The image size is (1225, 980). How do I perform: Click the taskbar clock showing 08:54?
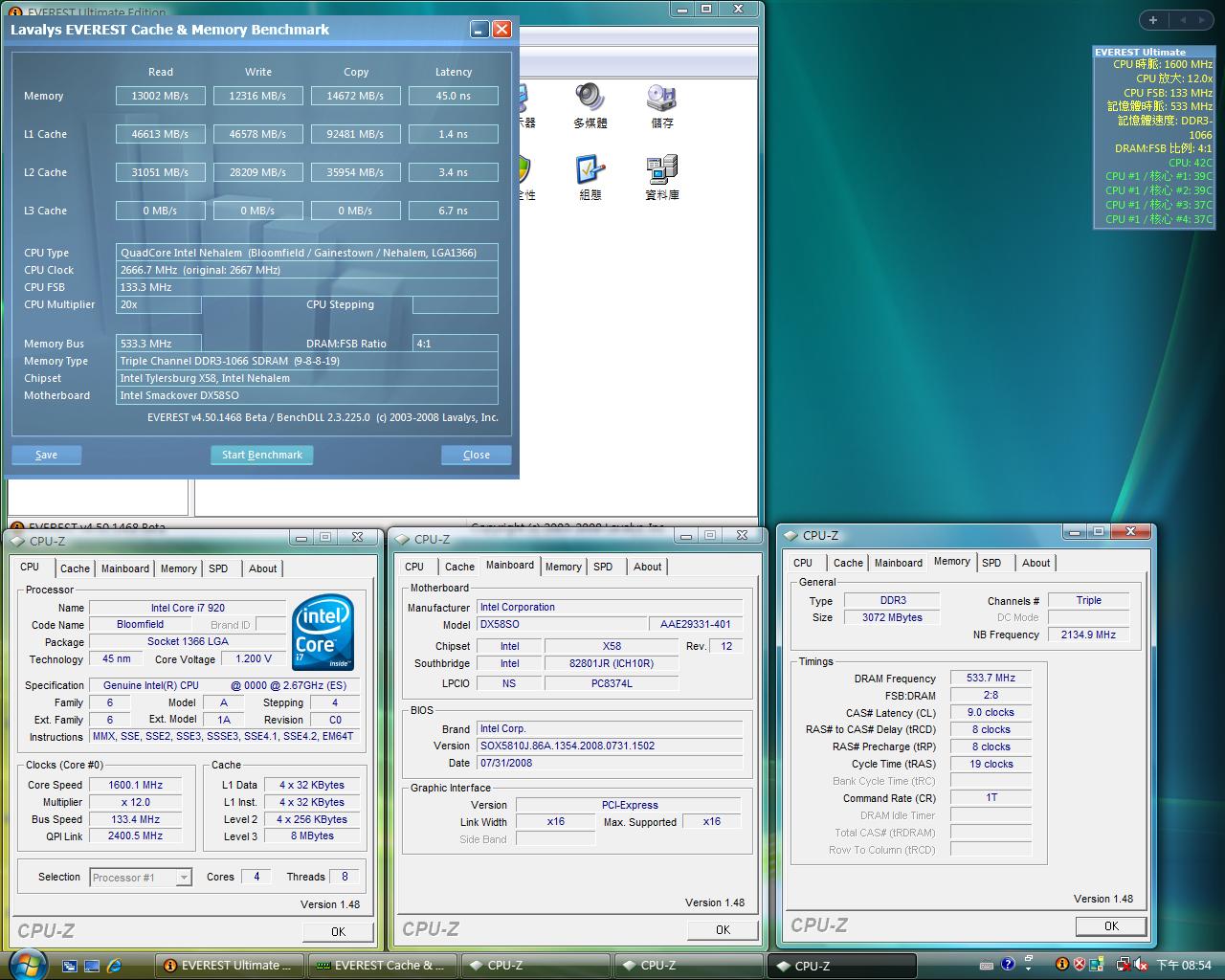pos(1184,965)
